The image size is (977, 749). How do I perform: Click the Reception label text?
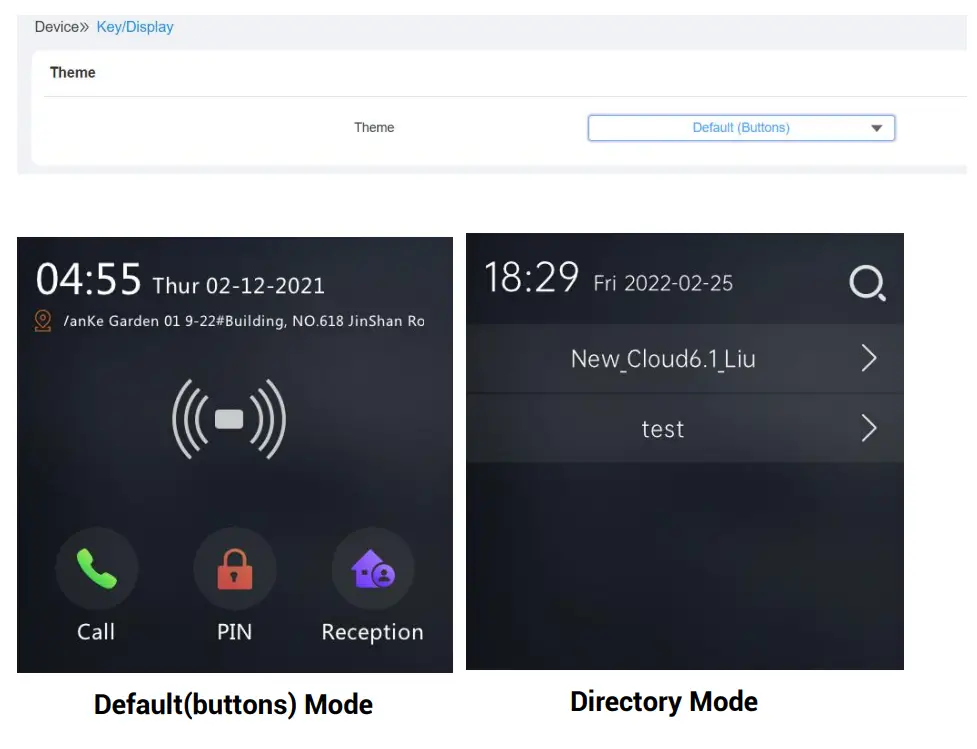click(x=373, y=632)
